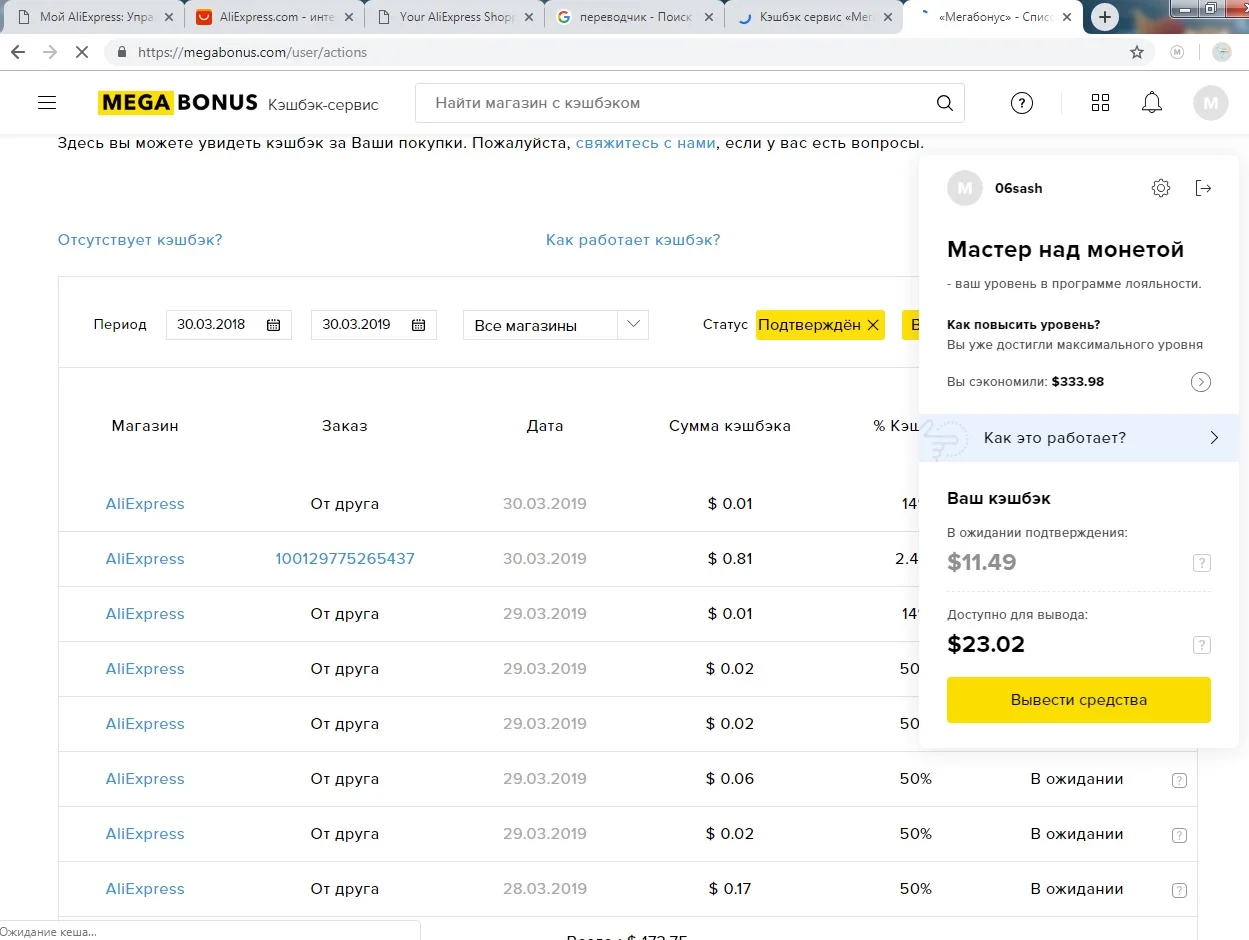Viewport: 1249px width, 940px height.
Task: Click the user avatar in header
Action: tap(1211, 103)
